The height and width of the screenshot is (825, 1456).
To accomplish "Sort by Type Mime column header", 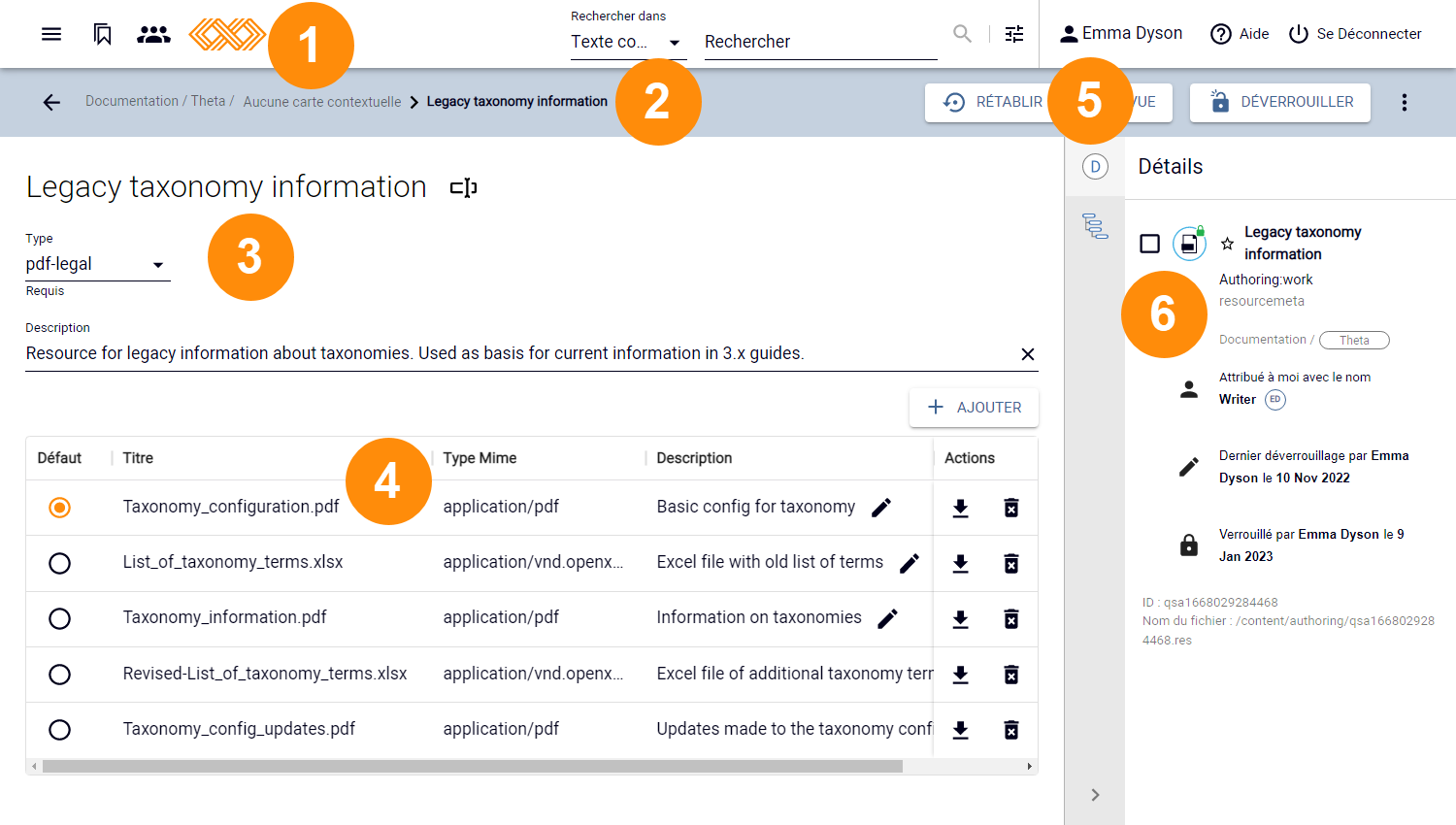I will (480, 458).
